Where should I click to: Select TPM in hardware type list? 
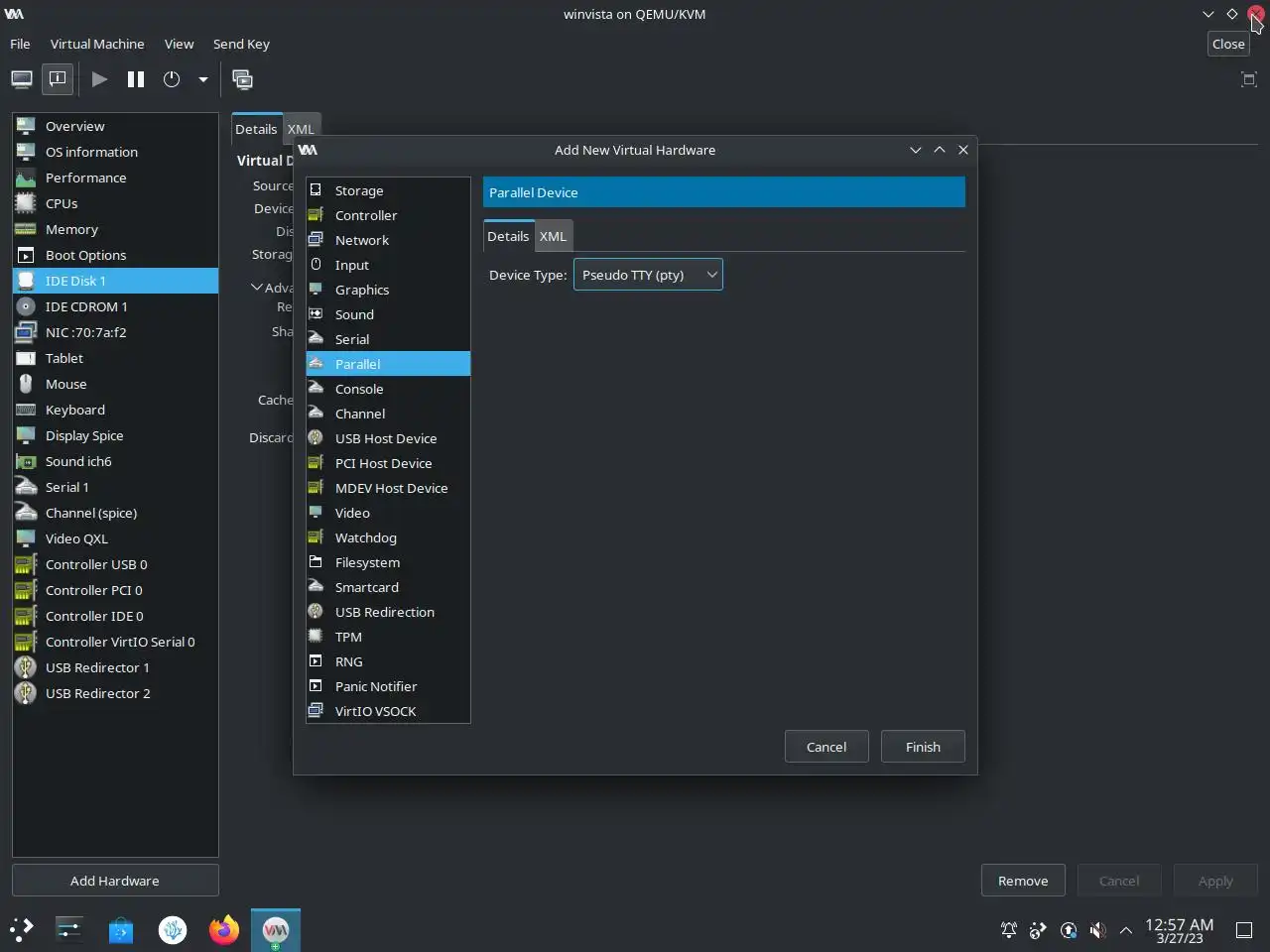pyautogui.click(x=388, y=637)
